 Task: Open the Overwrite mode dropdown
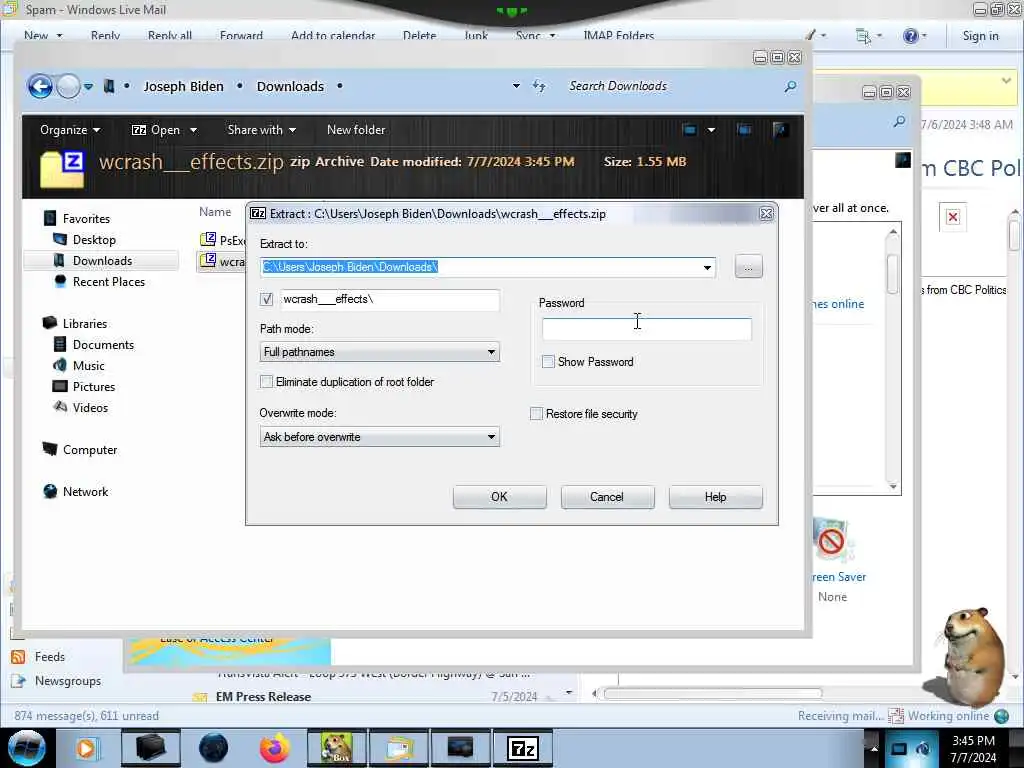coord(379,437)
